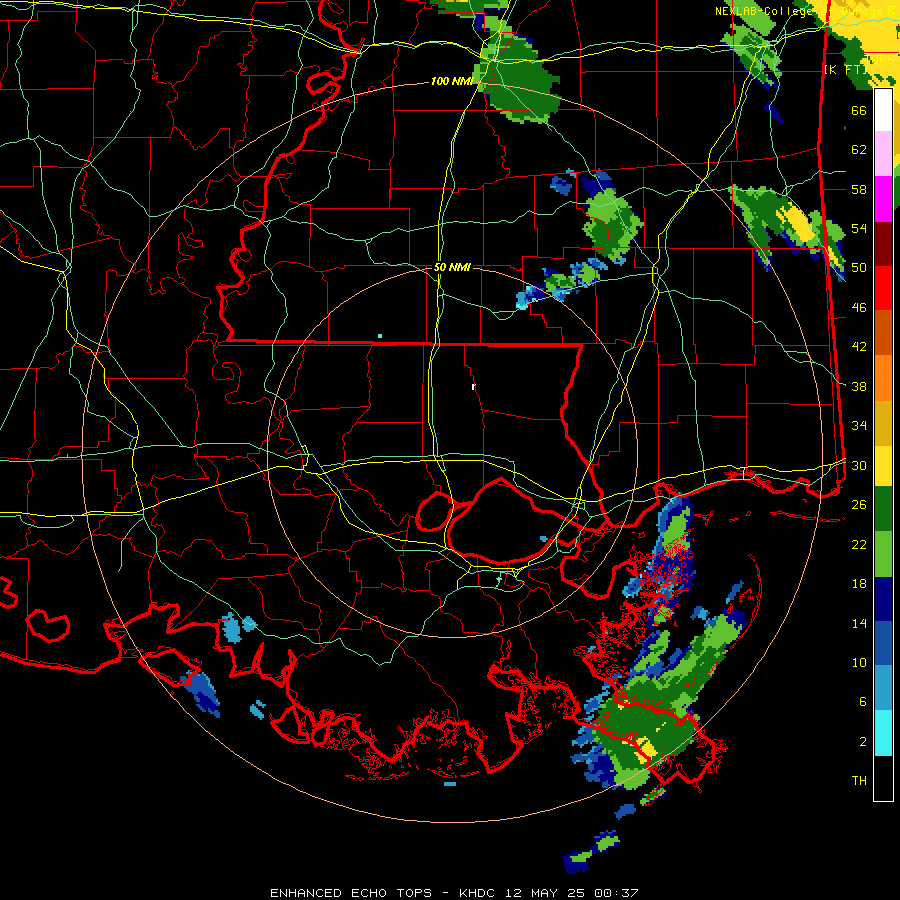
Task: Click the '6' scale label
Action: pos(862,702)
